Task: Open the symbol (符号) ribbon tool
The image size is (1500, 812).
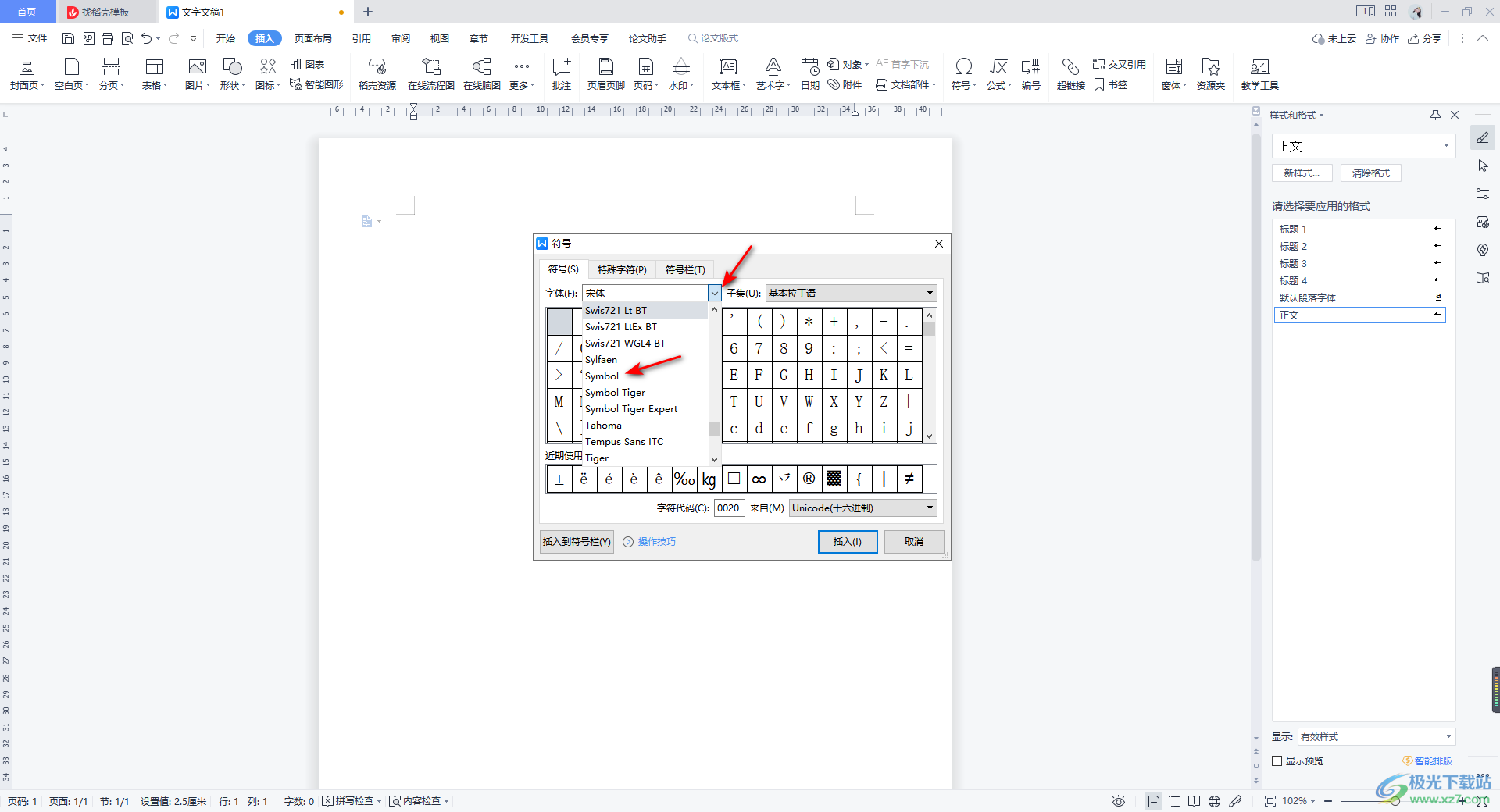Action: [964, 74]
